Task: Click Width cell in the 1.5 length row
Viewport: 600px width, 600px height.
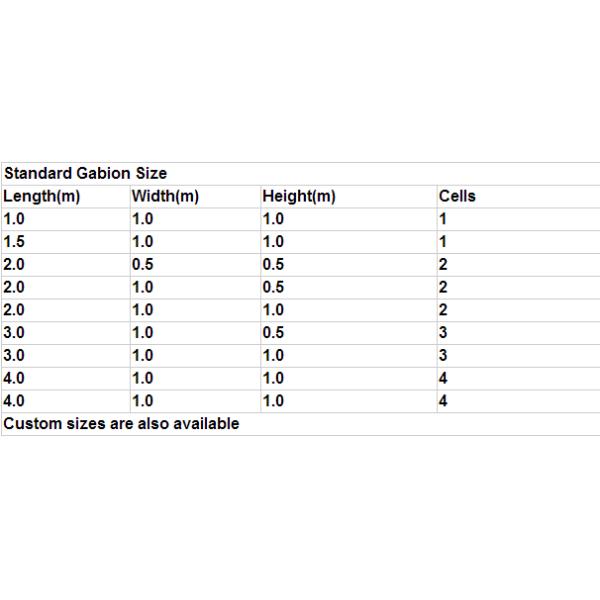Action: tap(143, 242)
